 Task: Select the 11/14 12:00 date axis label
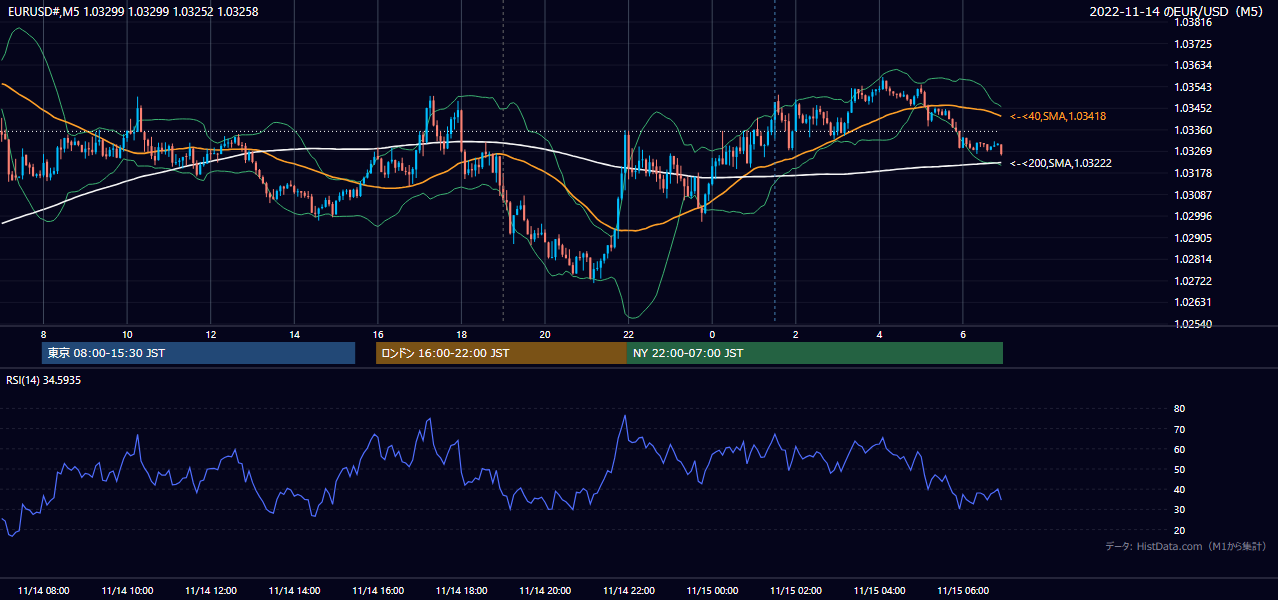point(211,590)
